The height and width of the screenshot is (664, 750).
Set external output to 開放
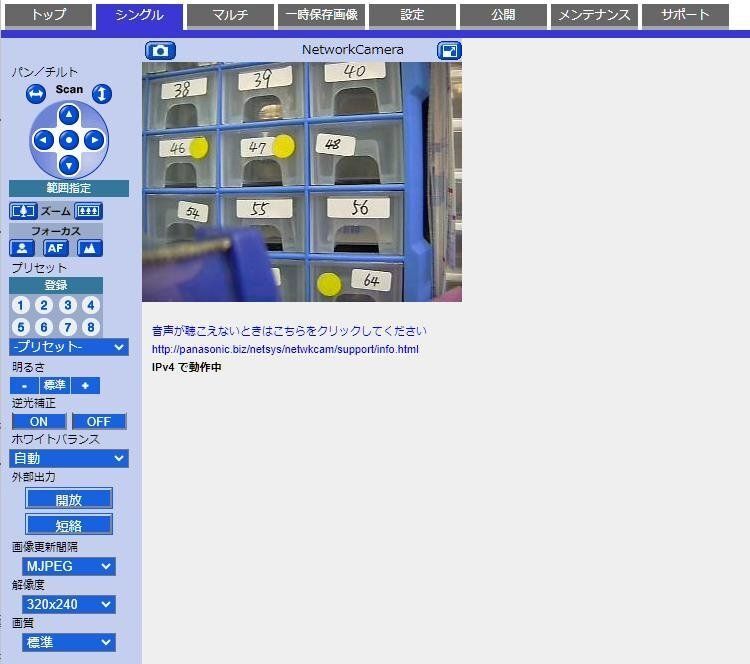pos(69,499)
